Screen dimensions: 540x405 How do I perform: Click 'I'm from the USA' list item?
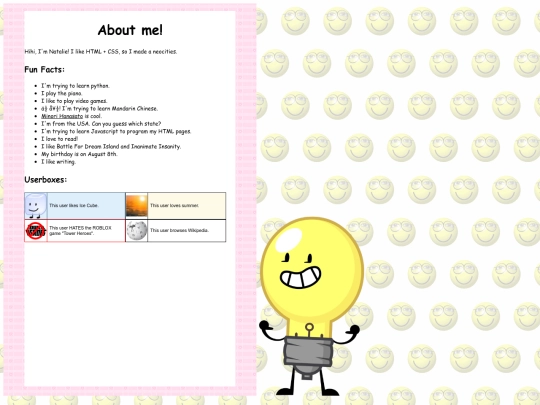(x=101, y=124)
